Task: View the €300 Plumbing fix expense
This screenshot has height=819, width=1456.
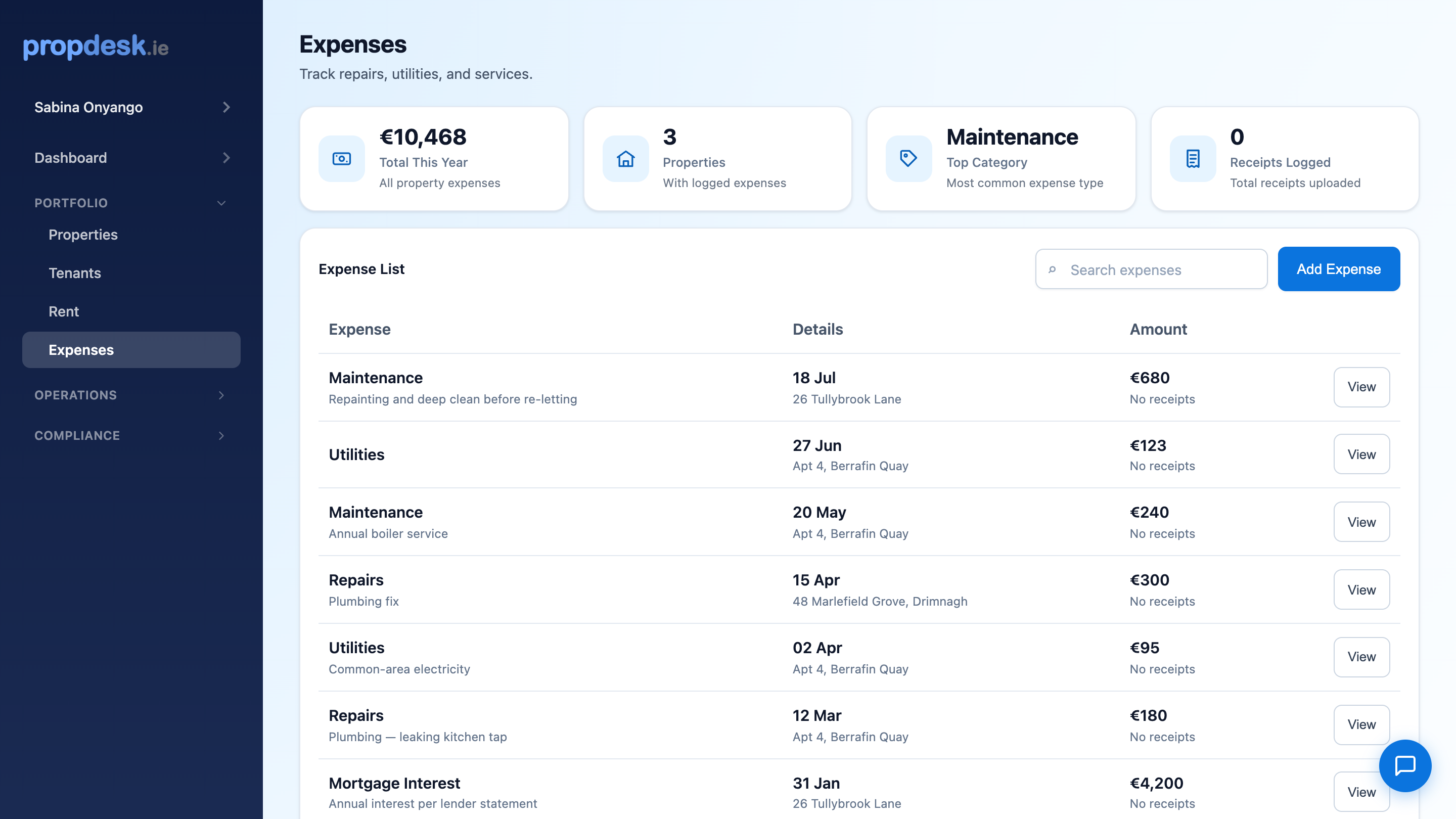Action: [1361, 589]
